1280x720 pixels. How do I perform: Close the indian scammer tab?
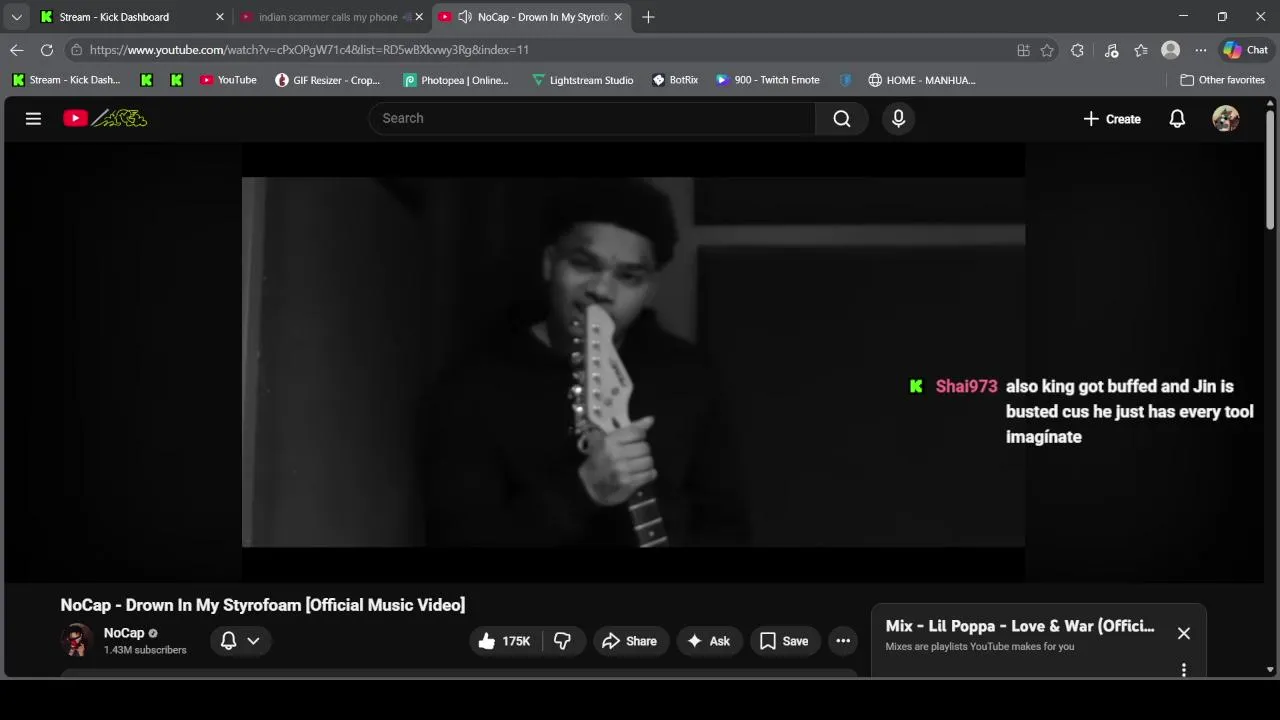[x=420, y=17]
